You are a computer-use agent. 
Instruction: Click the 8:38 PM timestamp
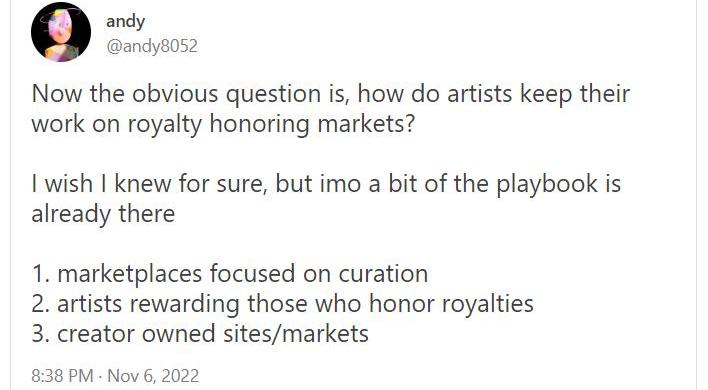coord(62,376)
